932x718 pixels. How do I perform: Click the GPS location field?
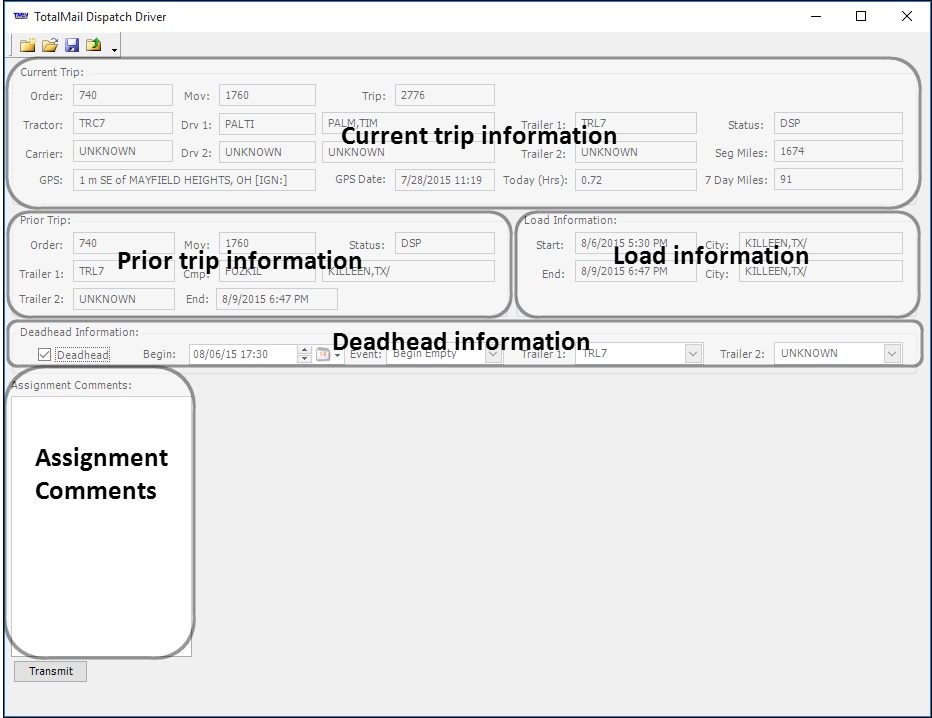click(x=194, y=180)
